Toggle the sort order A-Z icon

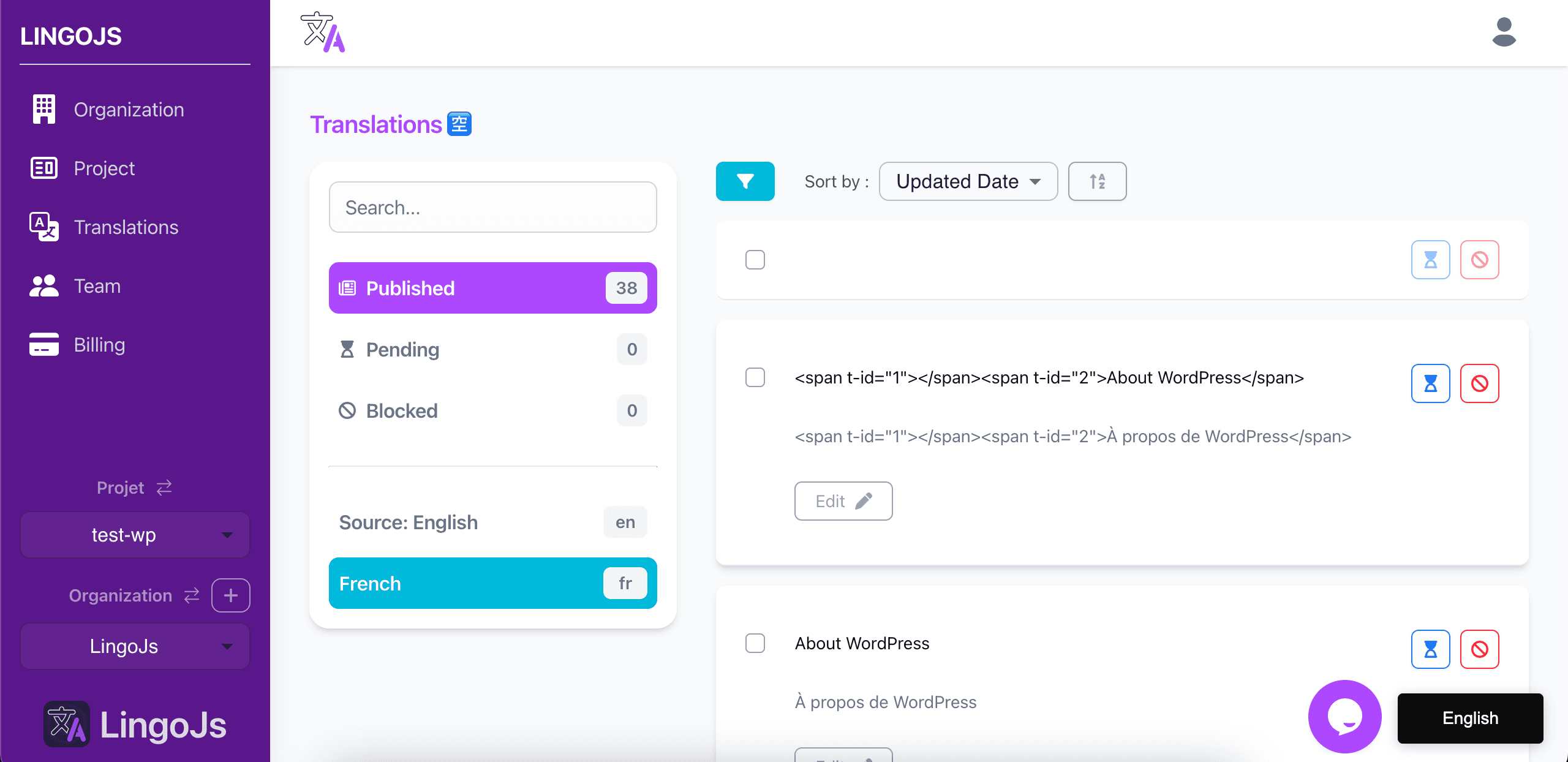coord(1097,181)
